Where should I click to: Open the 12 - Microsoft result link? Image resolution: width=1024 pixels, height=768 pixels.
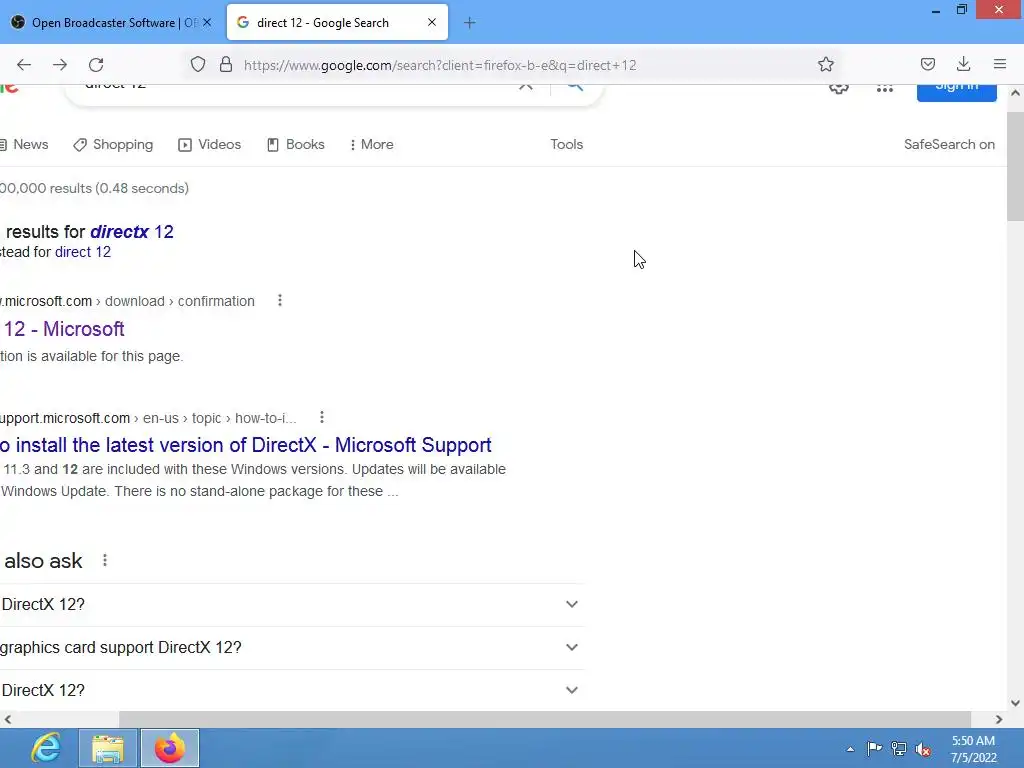63,329
